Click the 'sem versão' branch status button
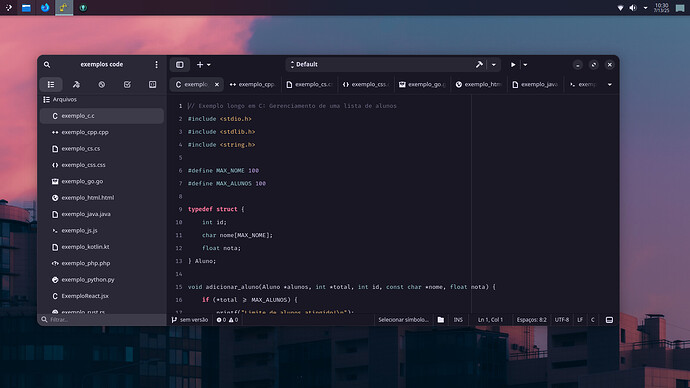 point(190,320)
